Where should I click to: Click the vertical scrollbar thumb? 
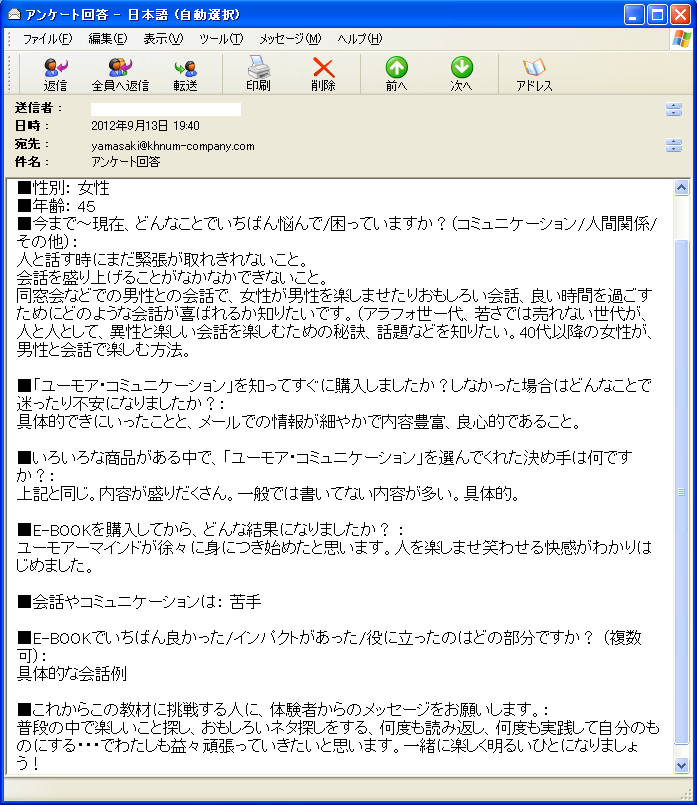(x=681, y=492)
